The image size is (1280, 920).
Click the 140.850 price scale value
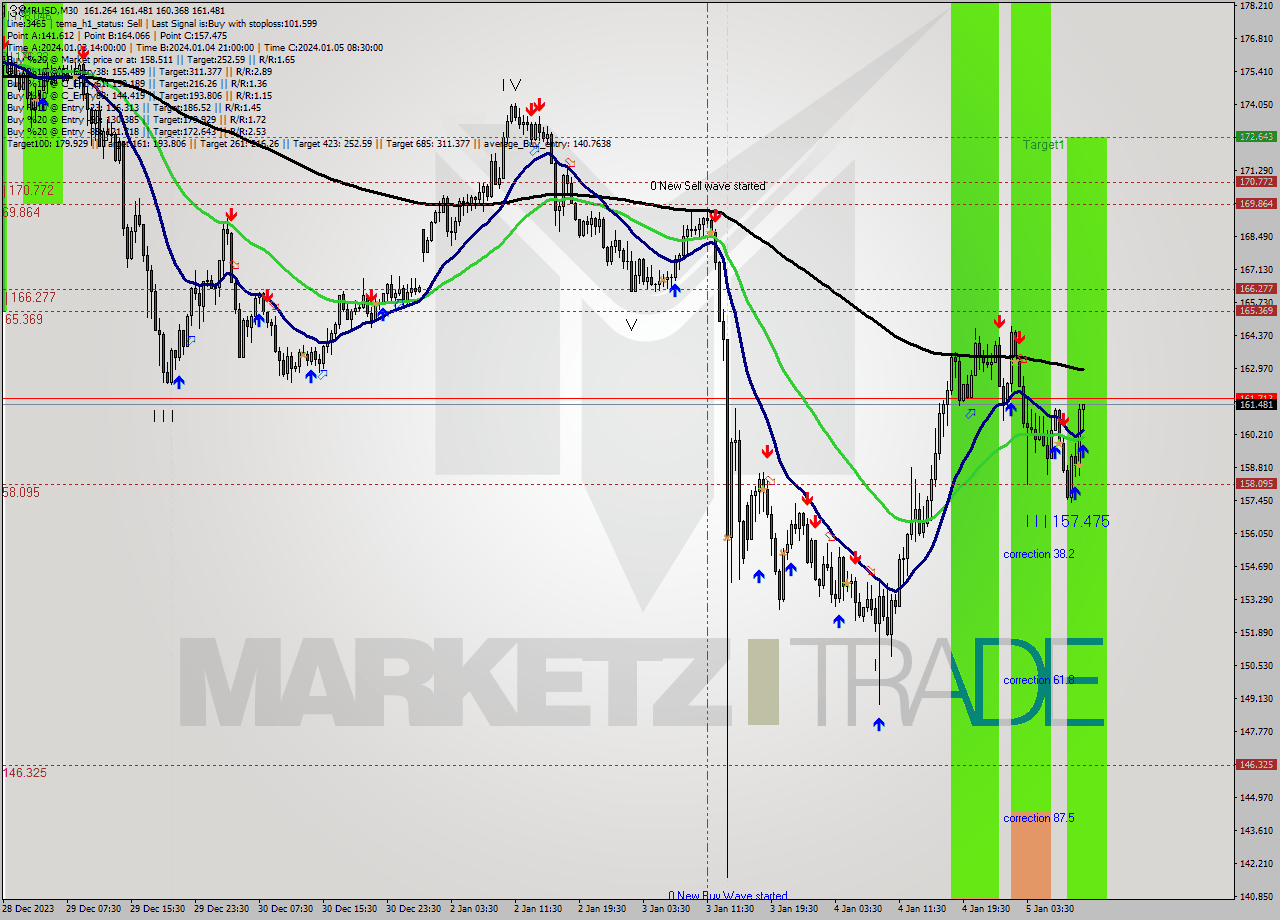pos(1256,896)
